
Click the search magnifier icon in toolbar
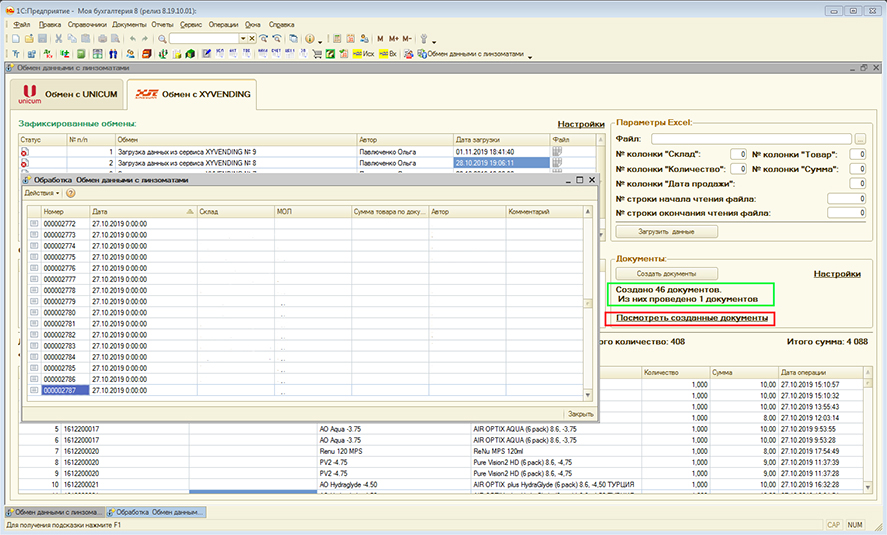point(162,38)
